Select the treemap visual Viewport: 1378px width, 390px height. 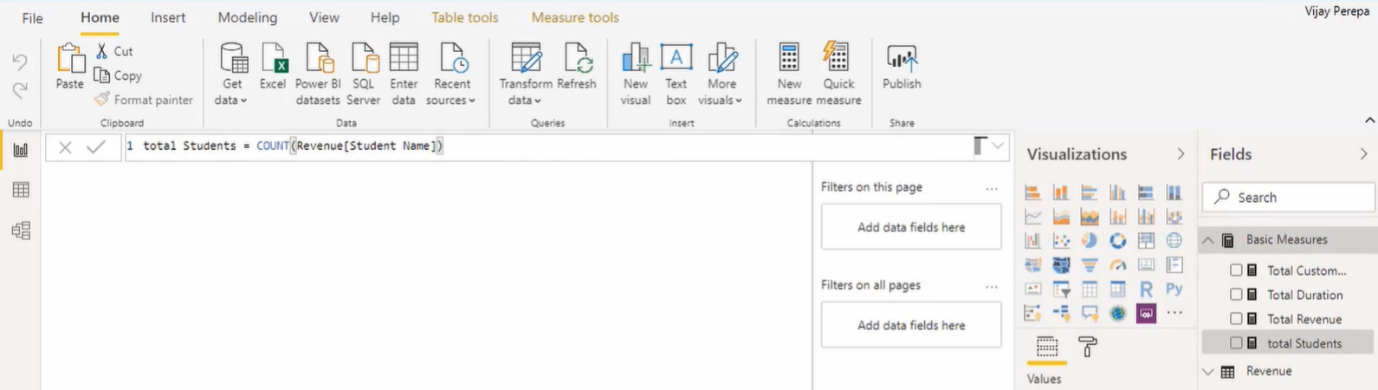point(1146,241)
